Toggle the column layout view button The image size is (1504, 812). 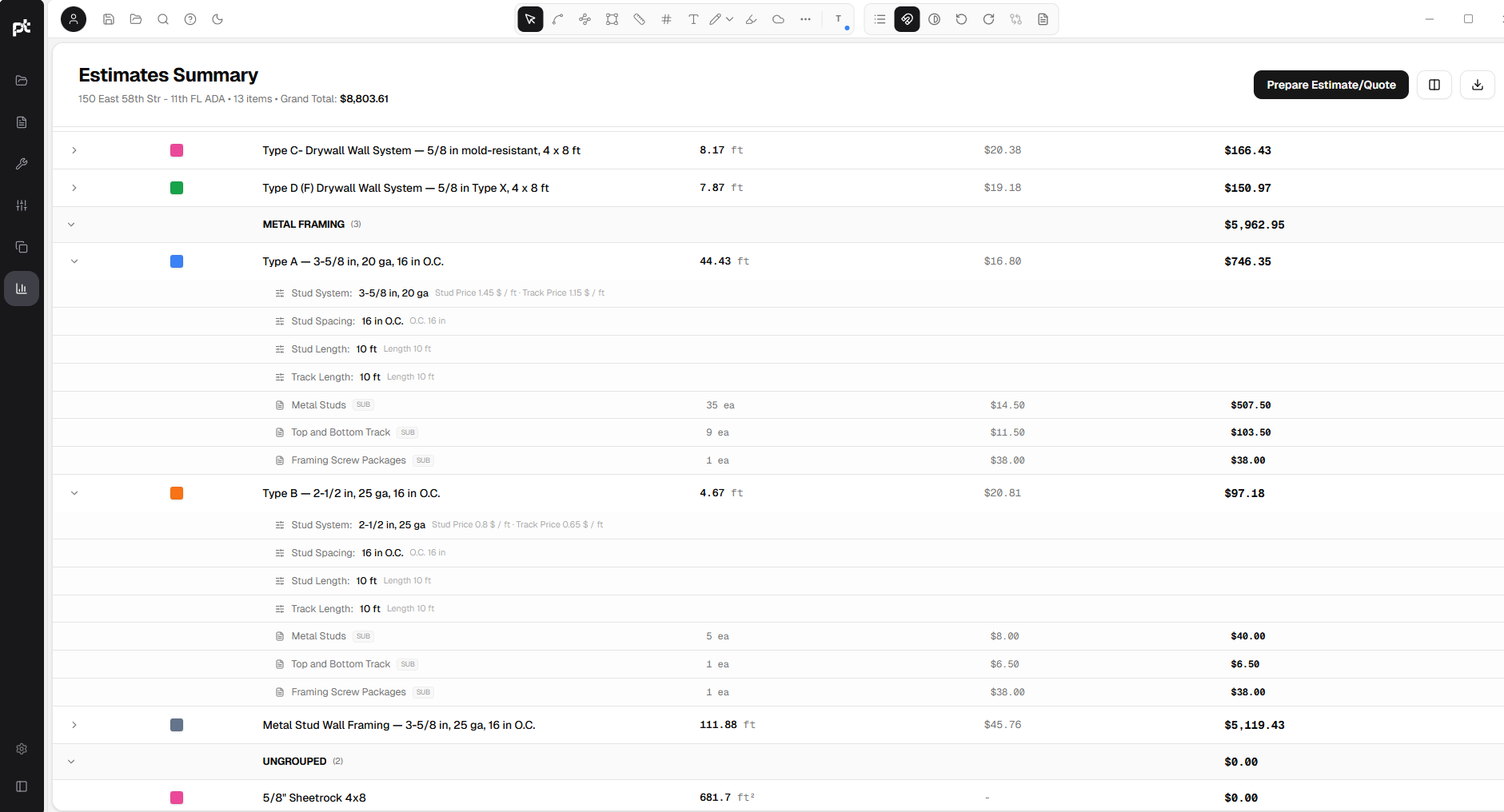[1434, 85]
